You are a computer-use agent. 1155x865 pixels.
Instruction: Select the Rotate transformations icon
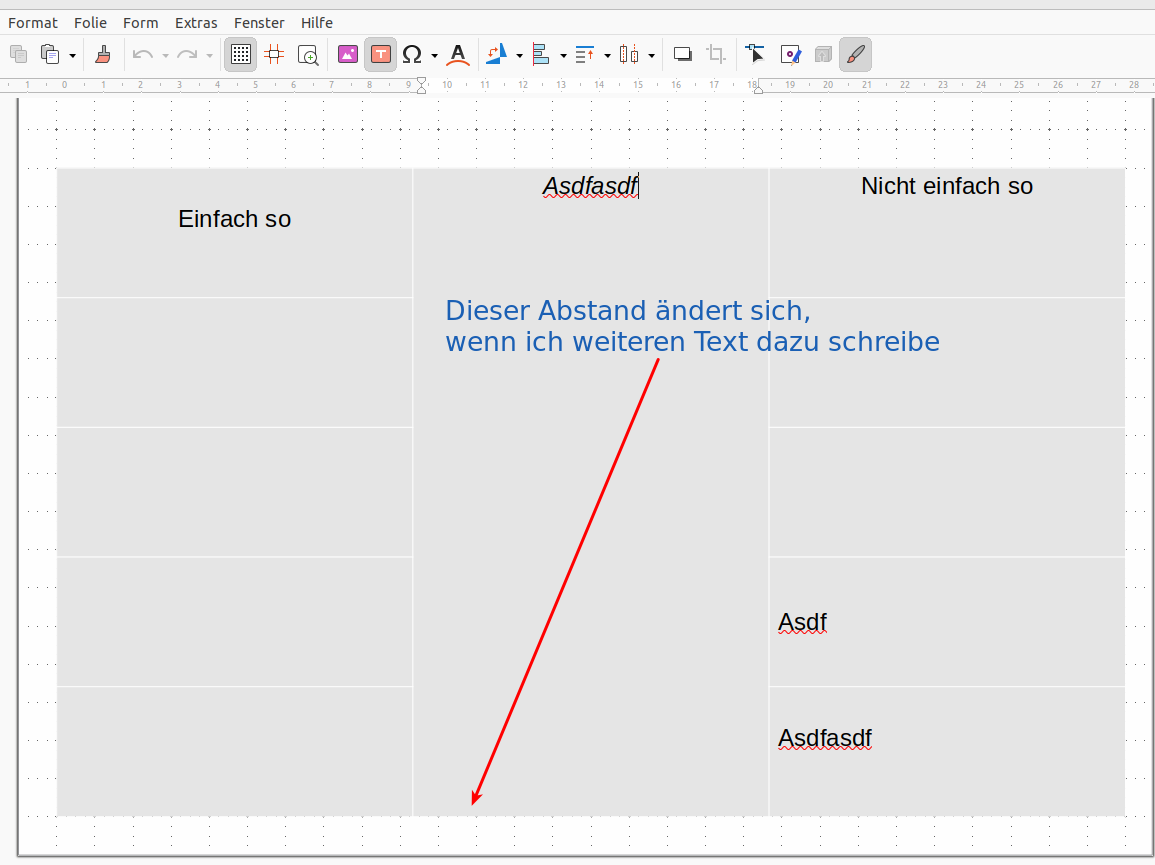[x=497, y=54]
